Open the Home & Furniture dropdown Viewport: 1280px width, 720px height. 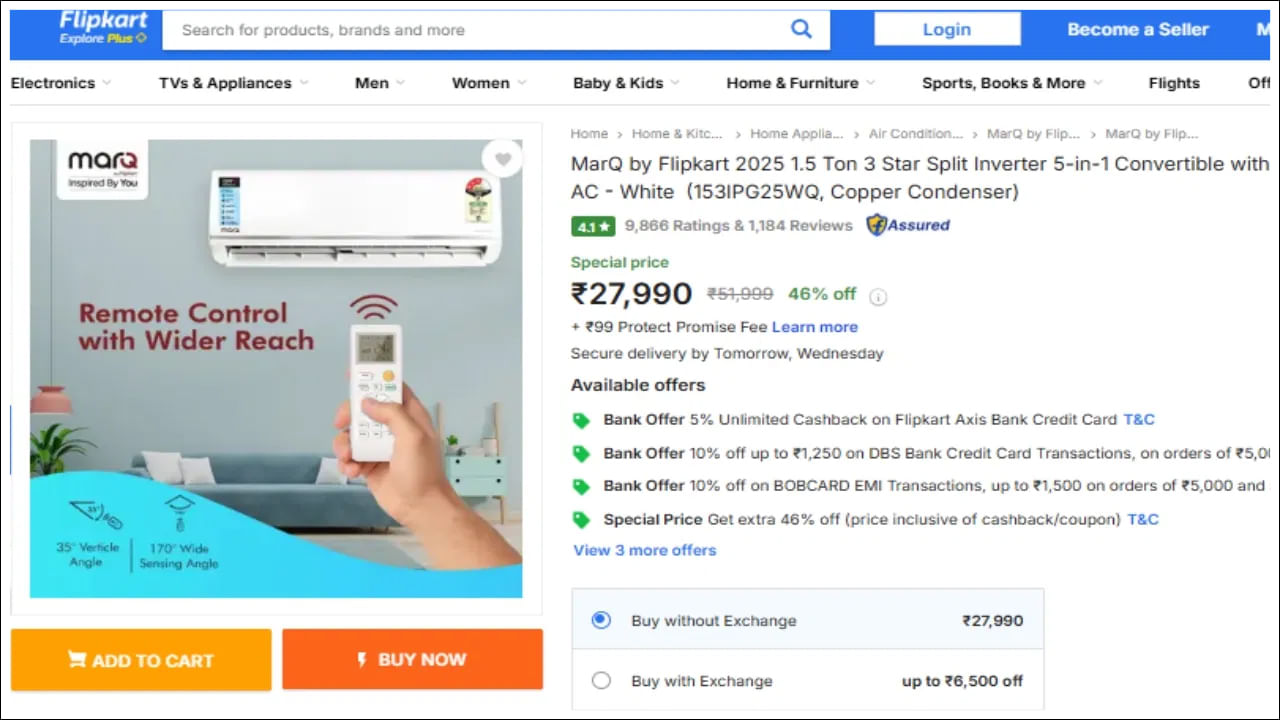tap(792, 83)
